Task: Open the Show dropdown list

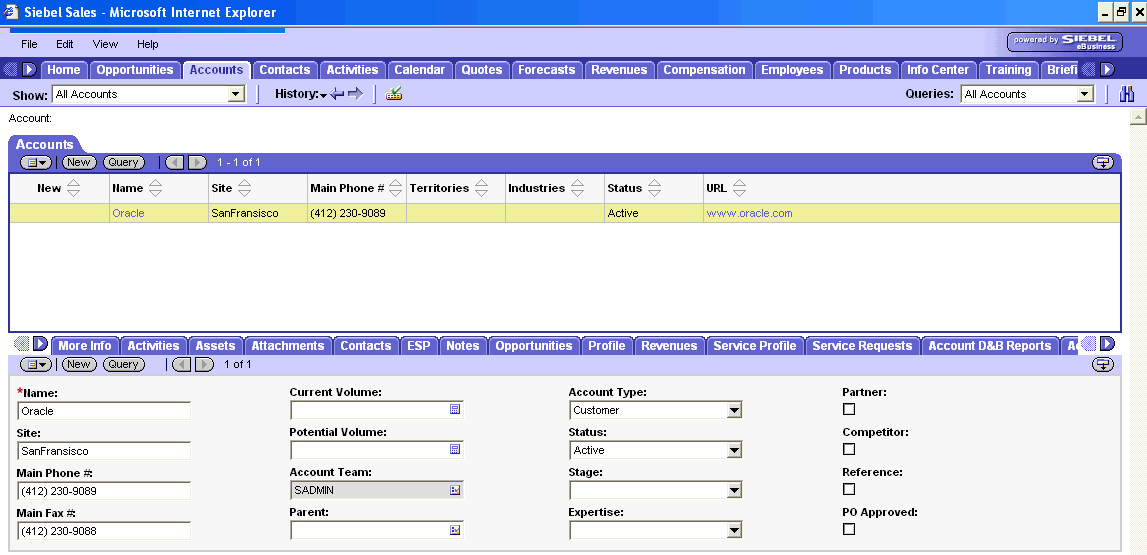Action: [x=236, y=94]
